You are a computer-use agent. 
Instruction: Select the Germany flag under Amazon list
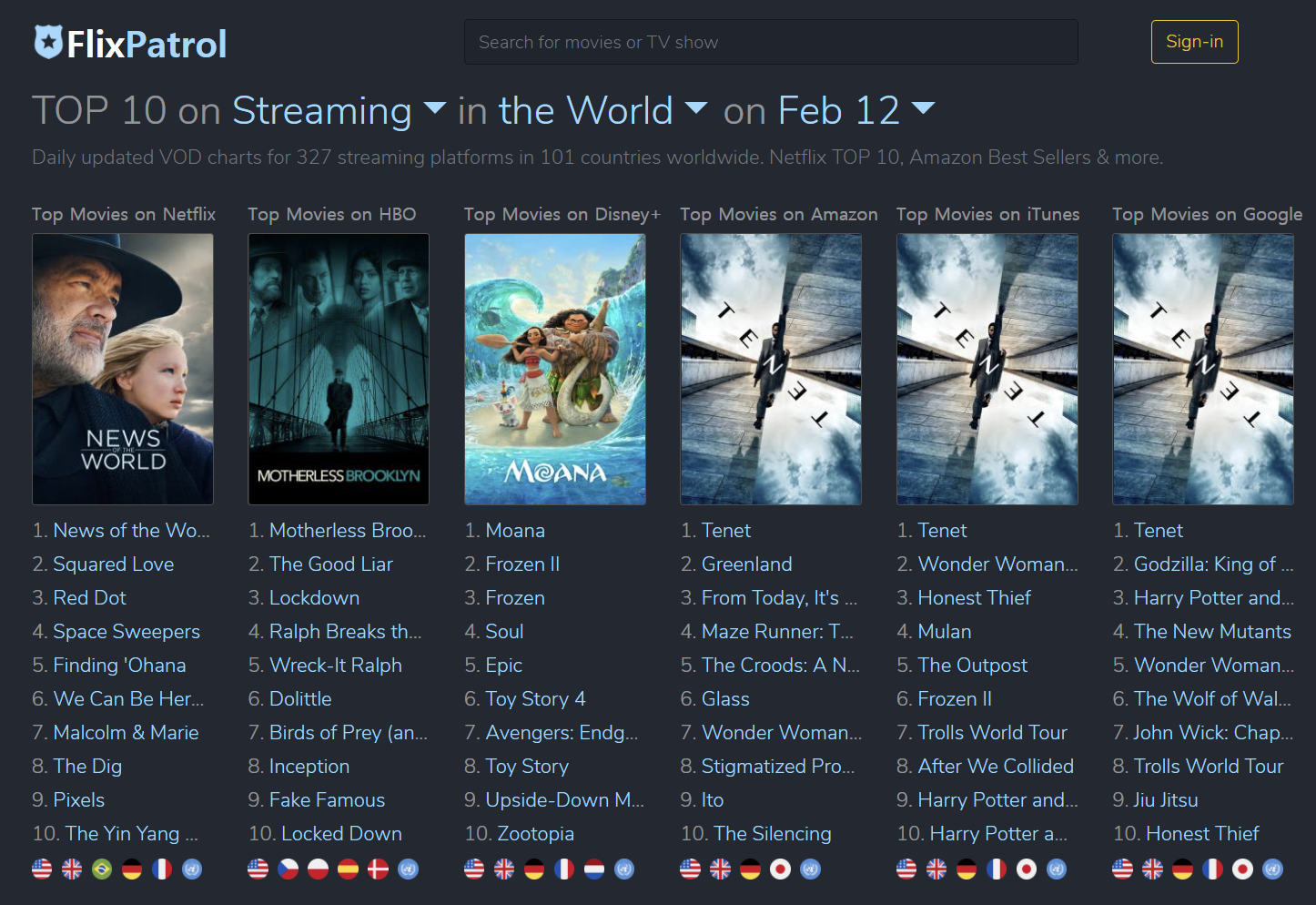click(750, 869)
